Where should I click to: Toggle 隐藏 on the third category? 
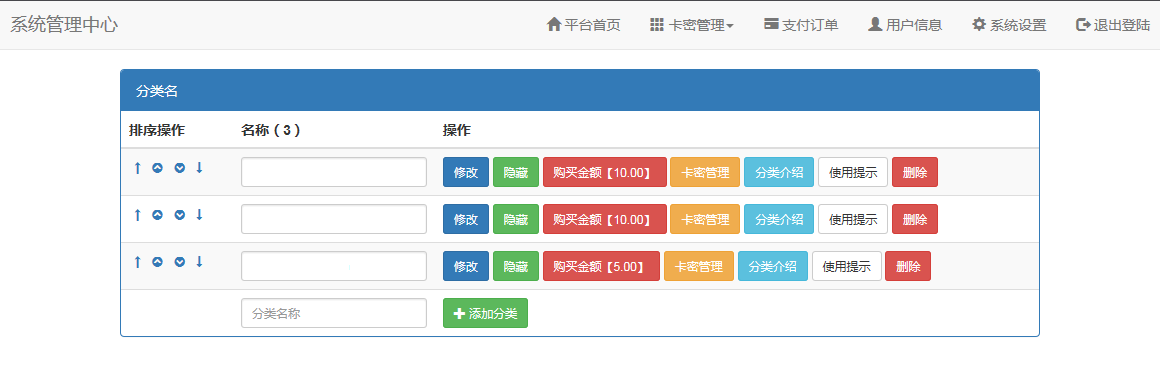(x=516, y=266)
